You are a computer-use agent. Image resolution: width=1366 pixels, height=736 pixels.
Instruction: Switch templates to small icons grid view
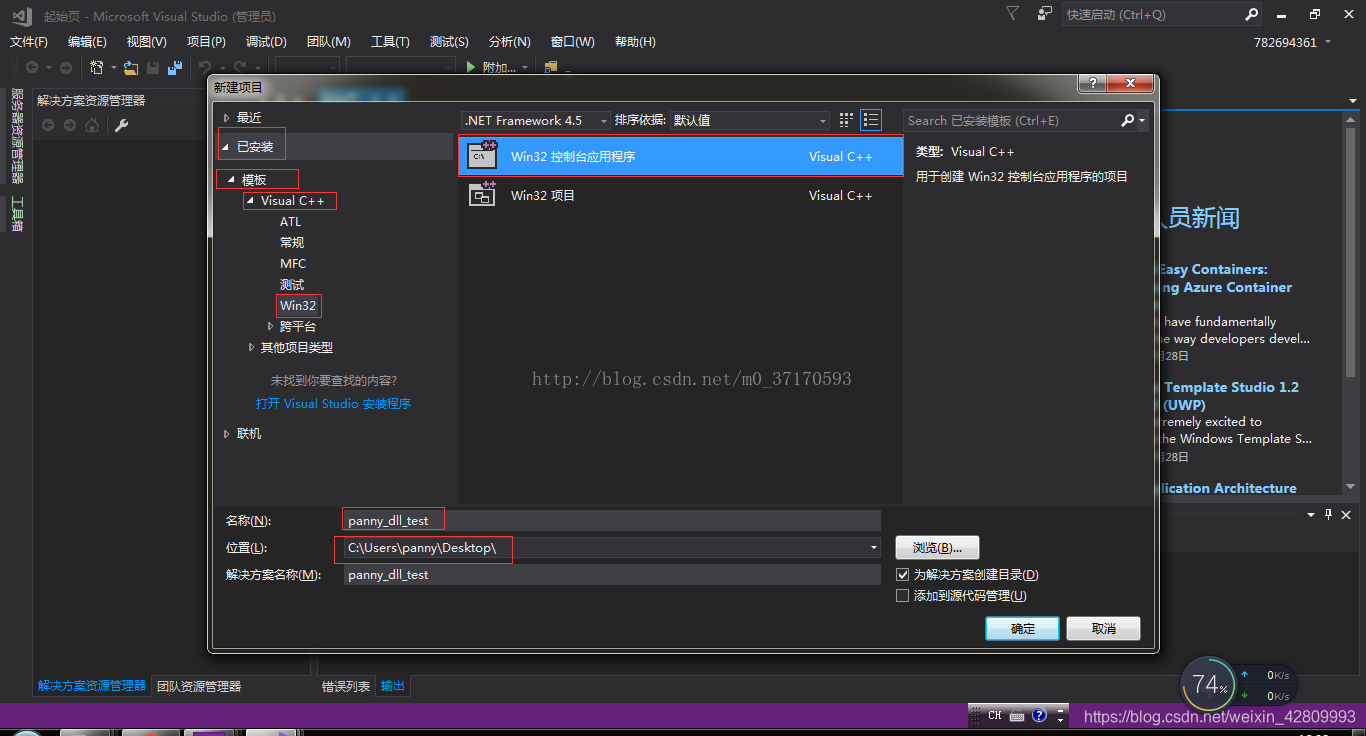[x=846, y=120]
